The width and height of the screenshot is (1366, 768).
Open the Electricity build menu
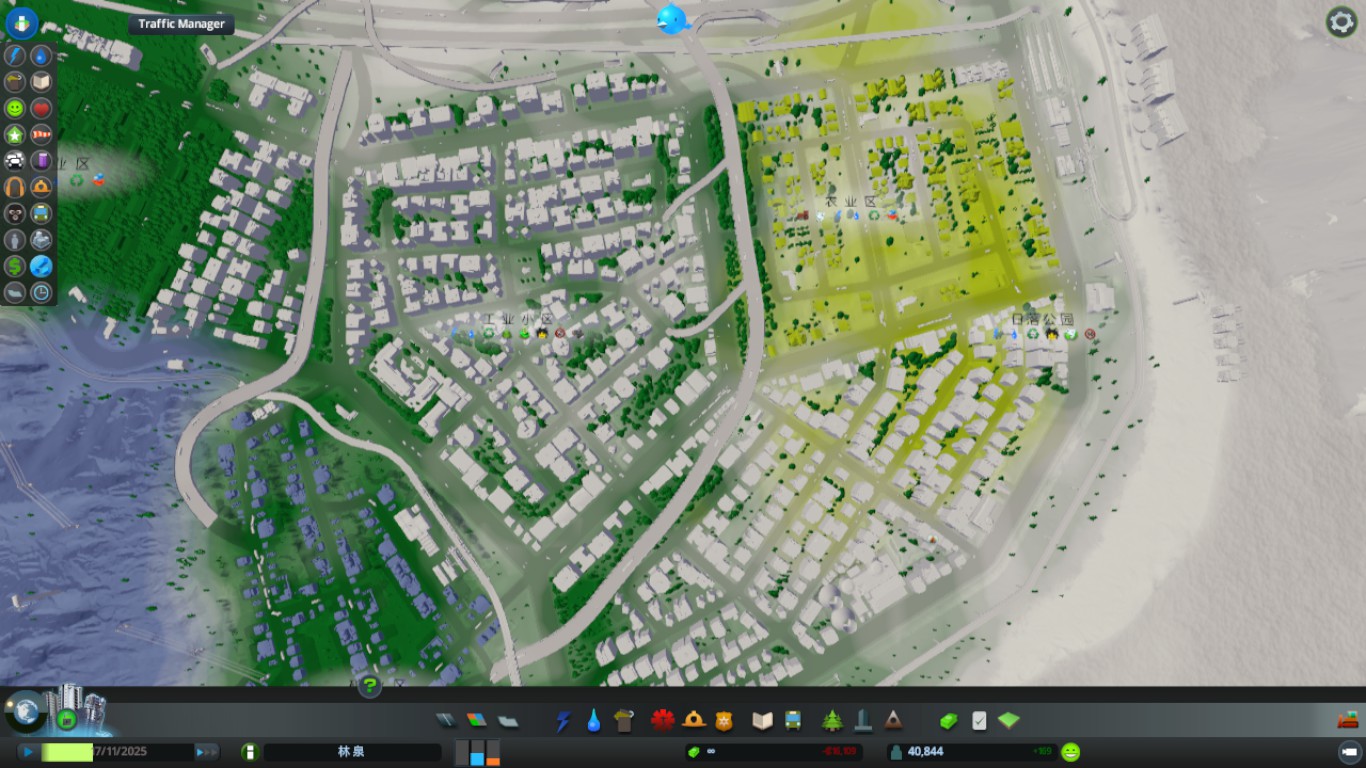pyautogui.click(x=563, y=720)
